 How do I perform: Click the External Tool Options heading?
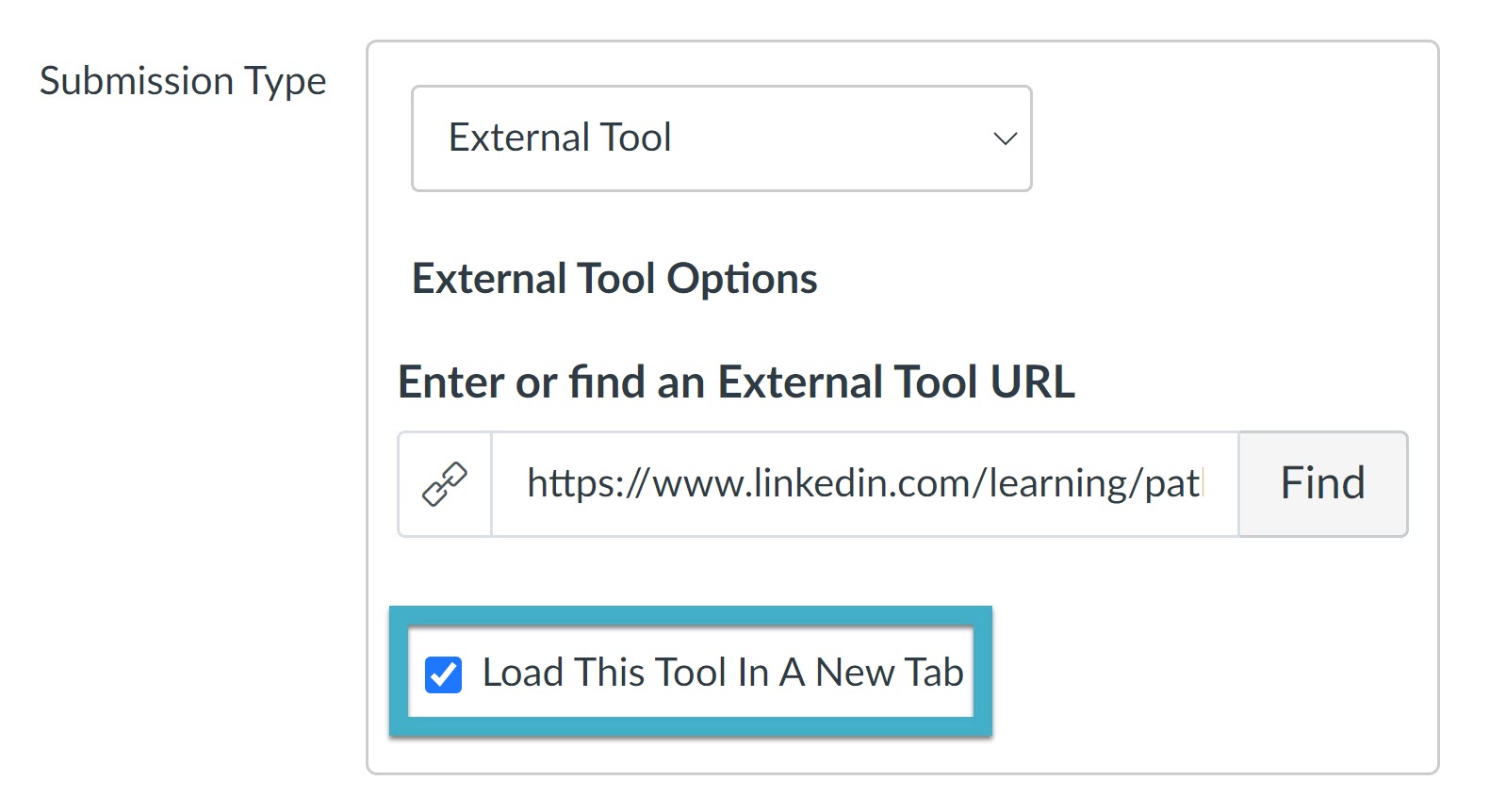point(614,278)
